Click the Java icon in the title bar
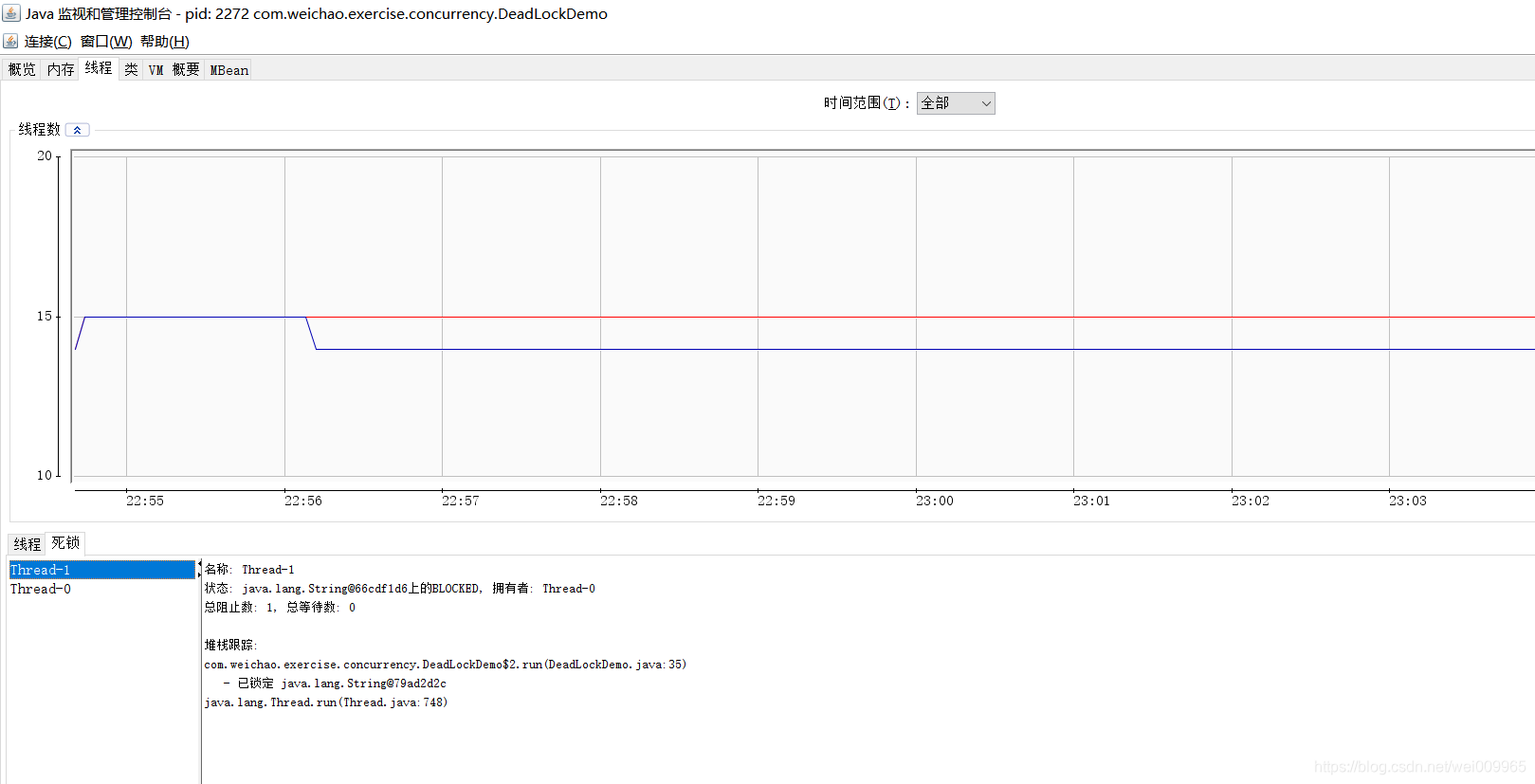1535x784 pixels. [11, 13]
